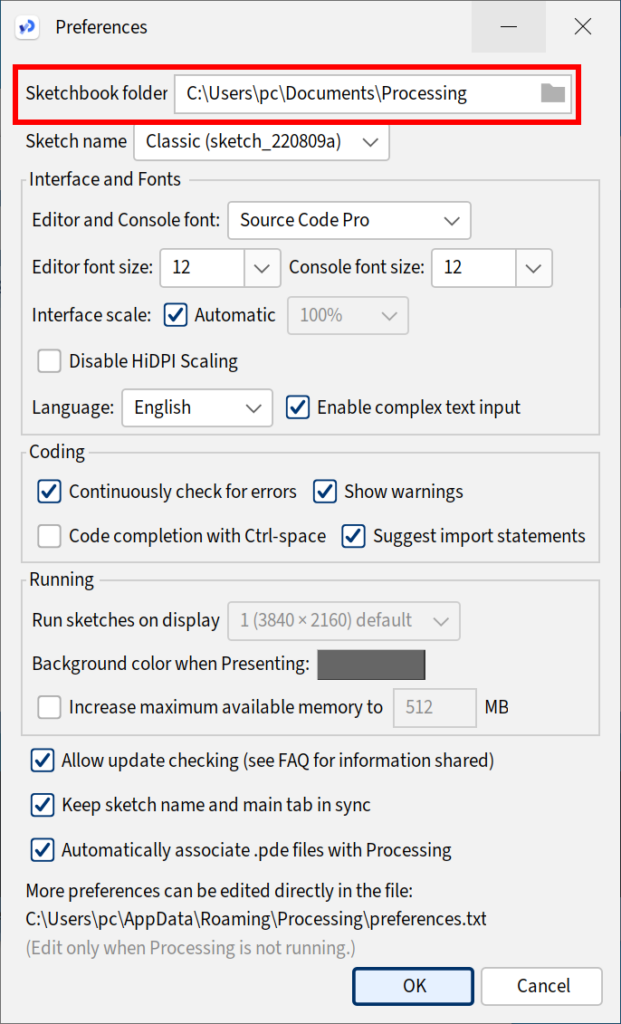Click the Processing app icon in title bar

click(x=27, y=27)
